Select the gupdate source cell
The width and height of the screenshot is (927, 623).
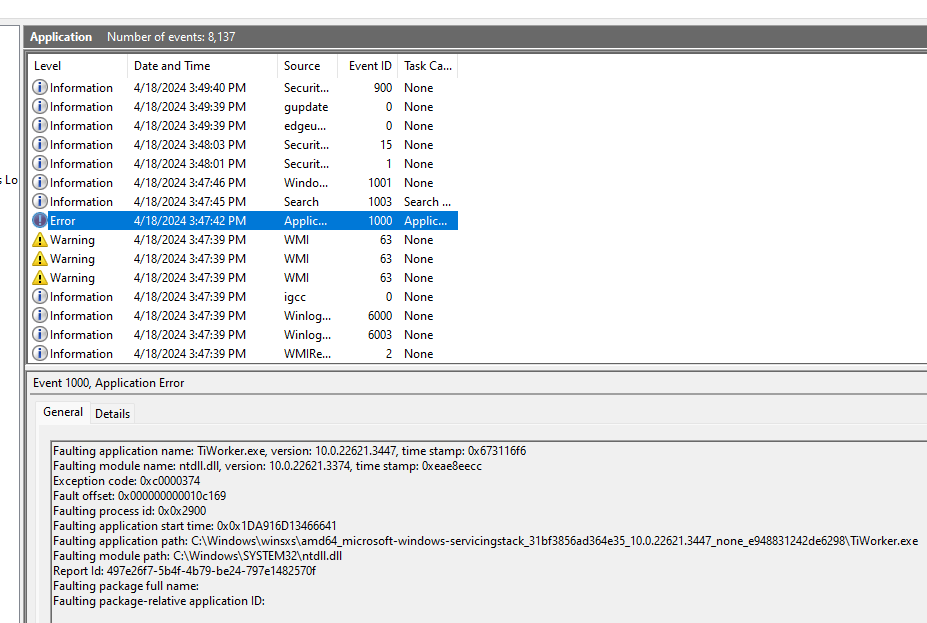click(x=306, y=107)
